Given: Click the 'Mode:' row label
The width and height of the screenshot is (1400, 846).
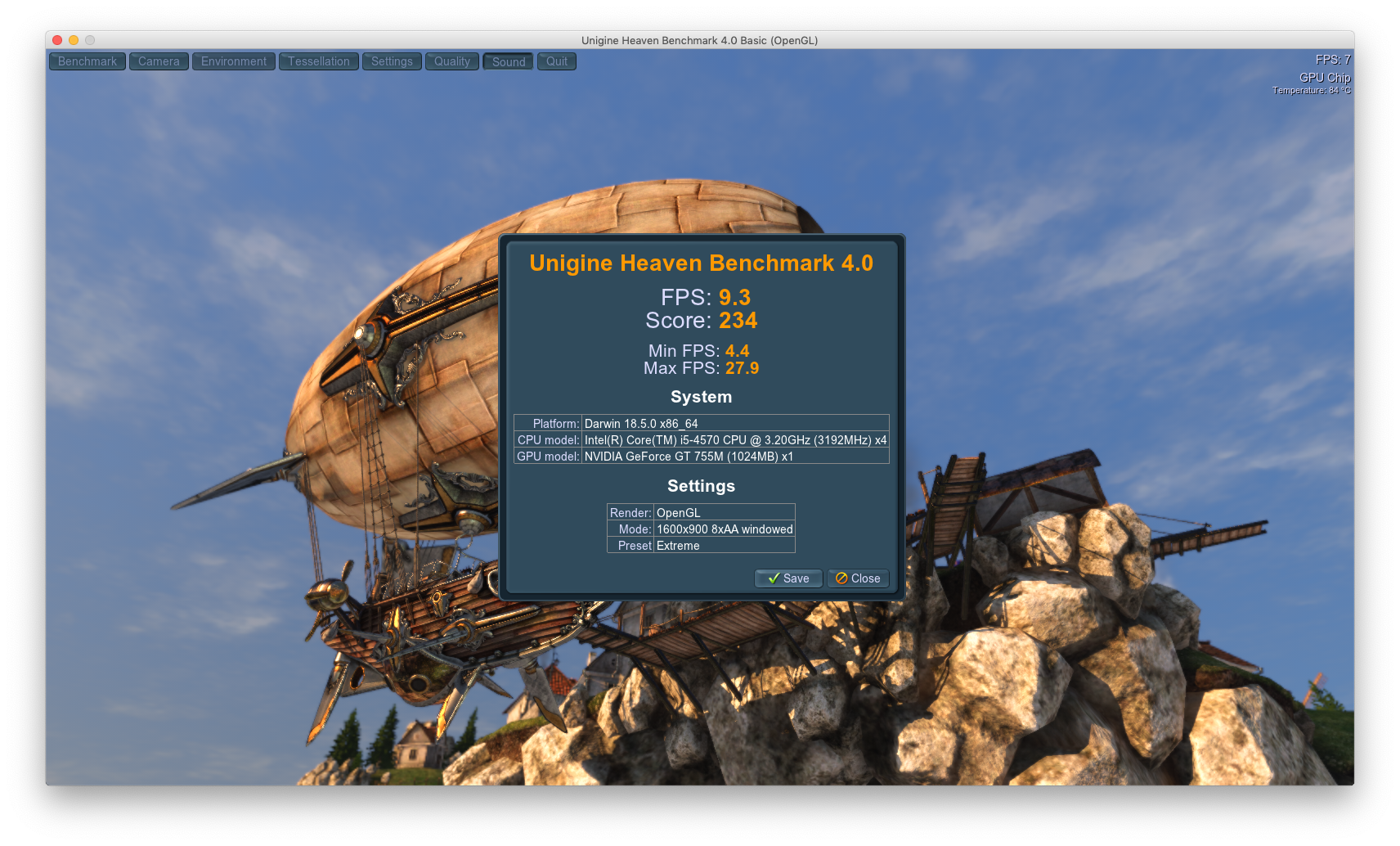Looking at the screenshot, I should click(x=635, y=529).
